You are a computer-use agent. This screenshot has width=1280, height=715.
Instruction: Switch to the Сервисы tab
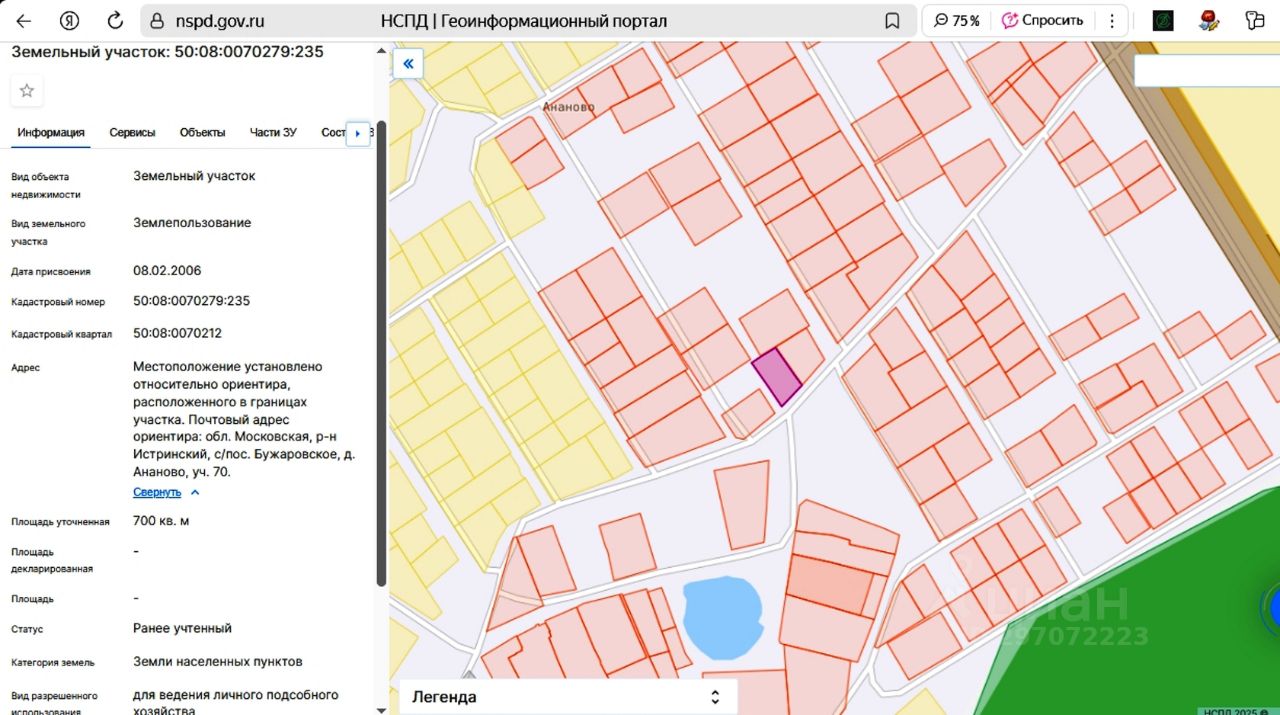(132, 132)
